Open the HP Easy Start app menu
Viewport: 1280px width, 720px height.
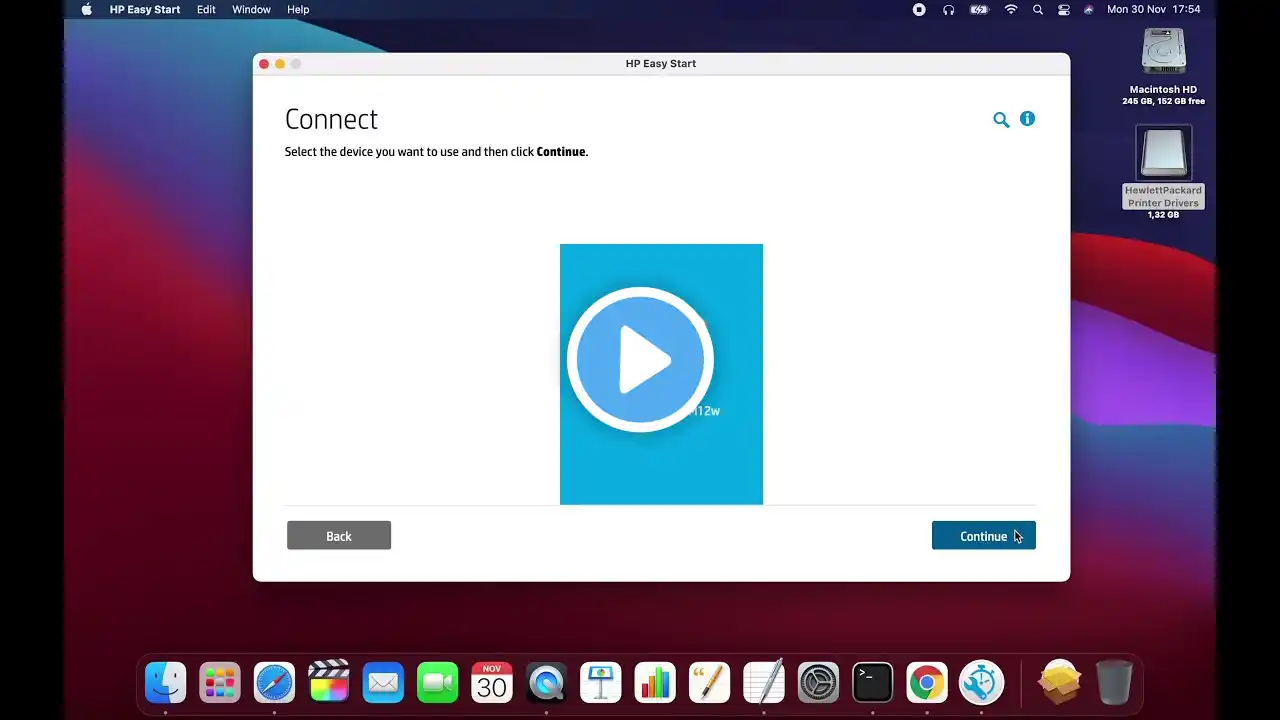click(145, 10)
